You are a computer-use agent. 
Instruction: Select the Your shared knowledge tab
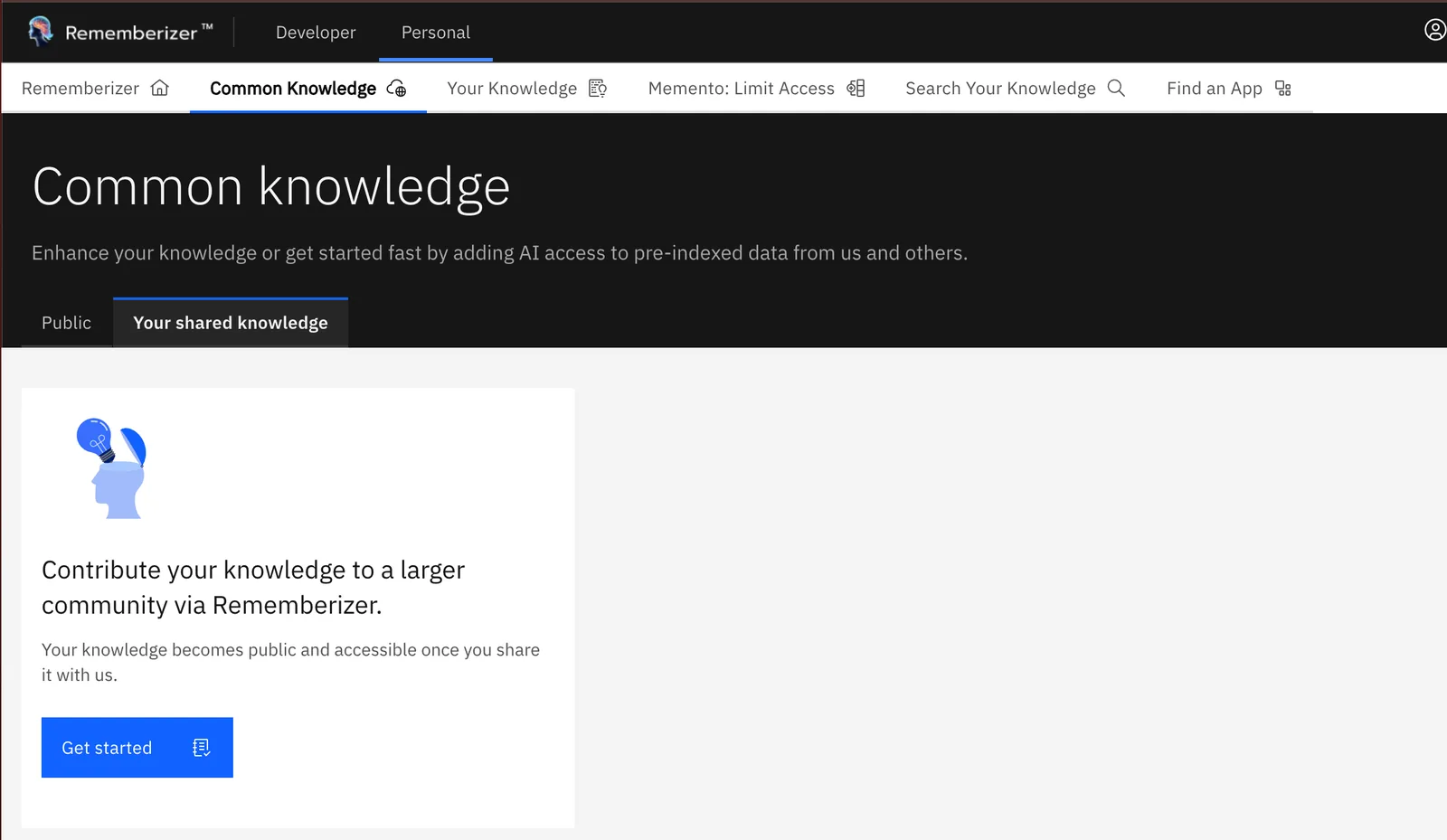[231, 323]
